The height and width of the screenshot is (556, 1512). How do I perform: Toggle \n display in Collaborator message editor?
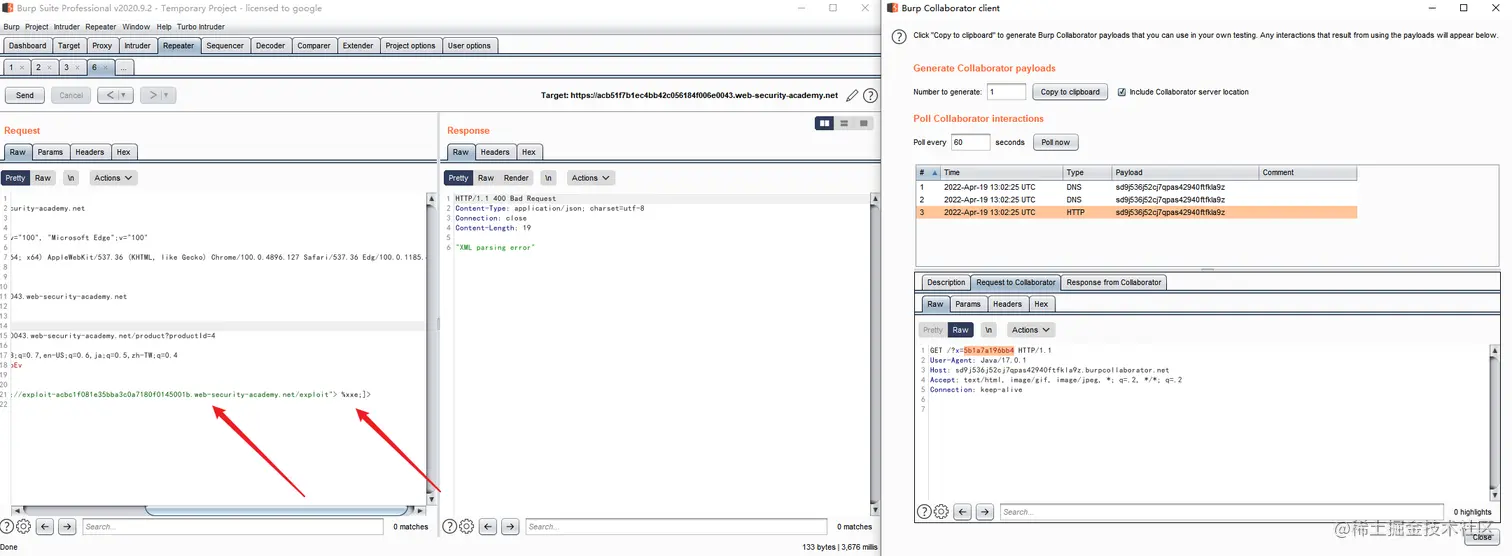[988, 329]
